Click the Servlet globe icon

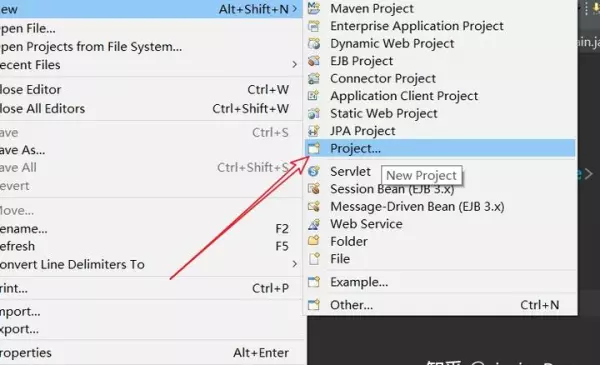[314, 171]
